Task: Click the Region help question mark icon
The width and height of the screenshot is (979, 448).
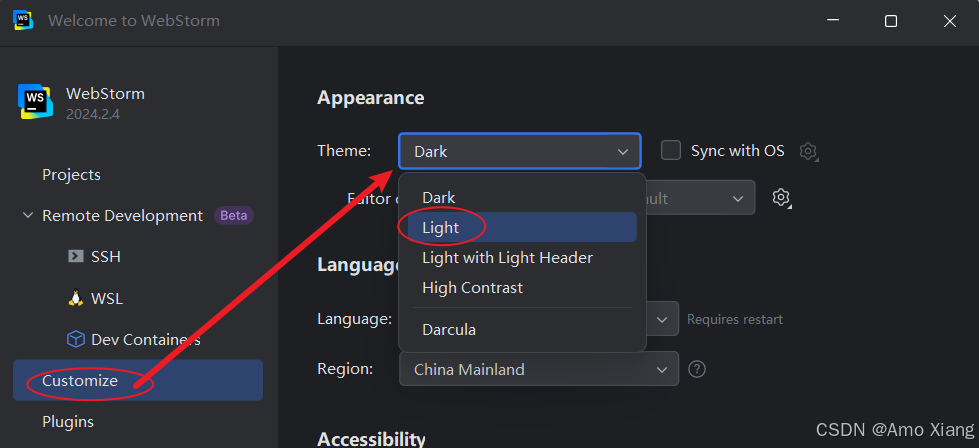Action: click(697, 369)
